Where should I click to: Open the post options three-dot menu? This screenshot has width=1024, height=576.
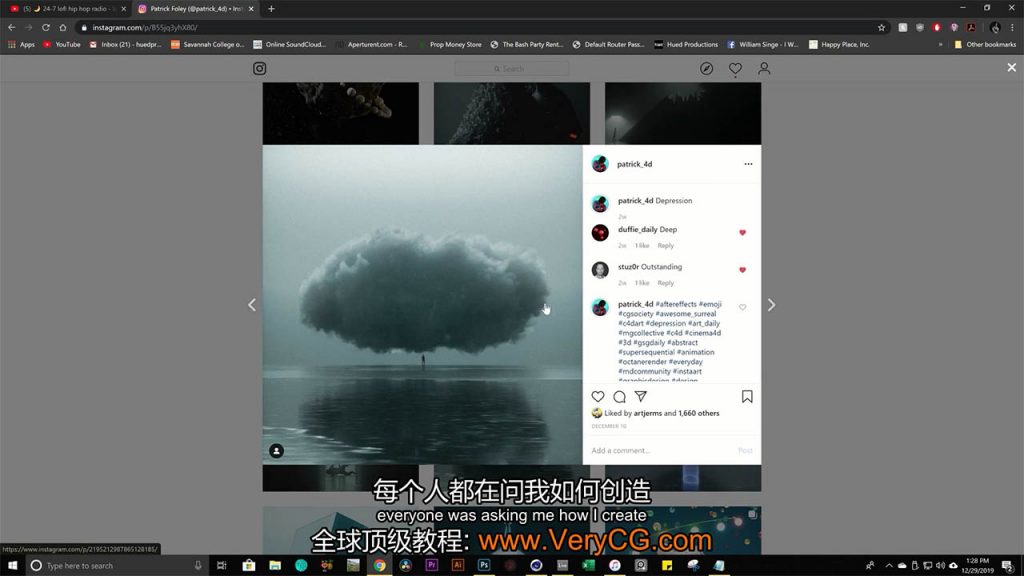[x=748, y=164]
